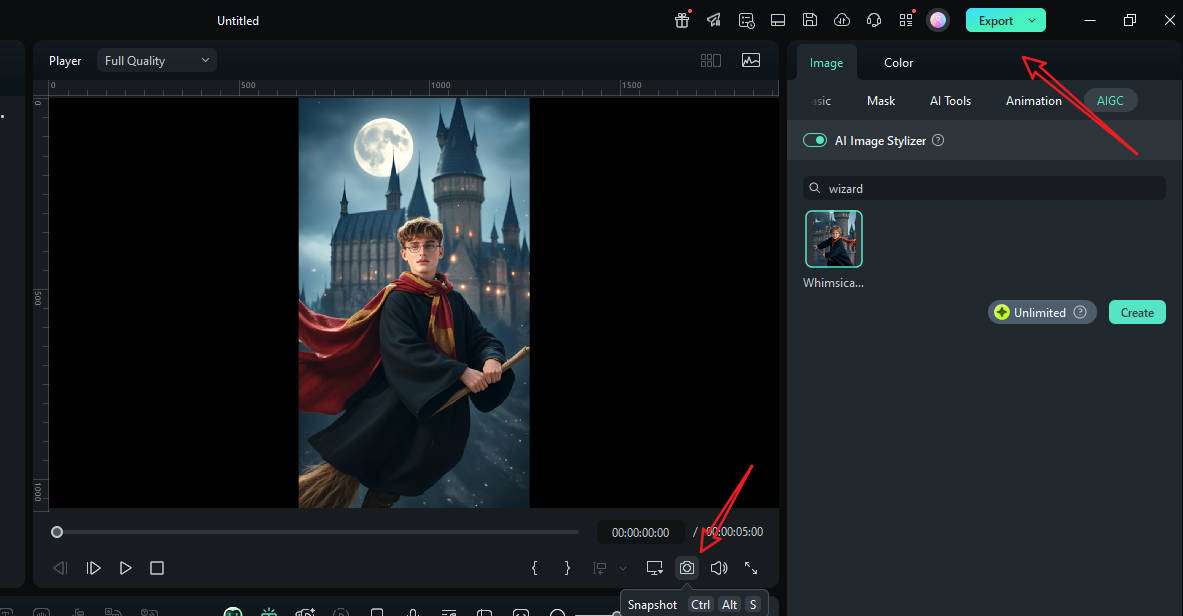Open the cloud upload icon

click(842, 20)
